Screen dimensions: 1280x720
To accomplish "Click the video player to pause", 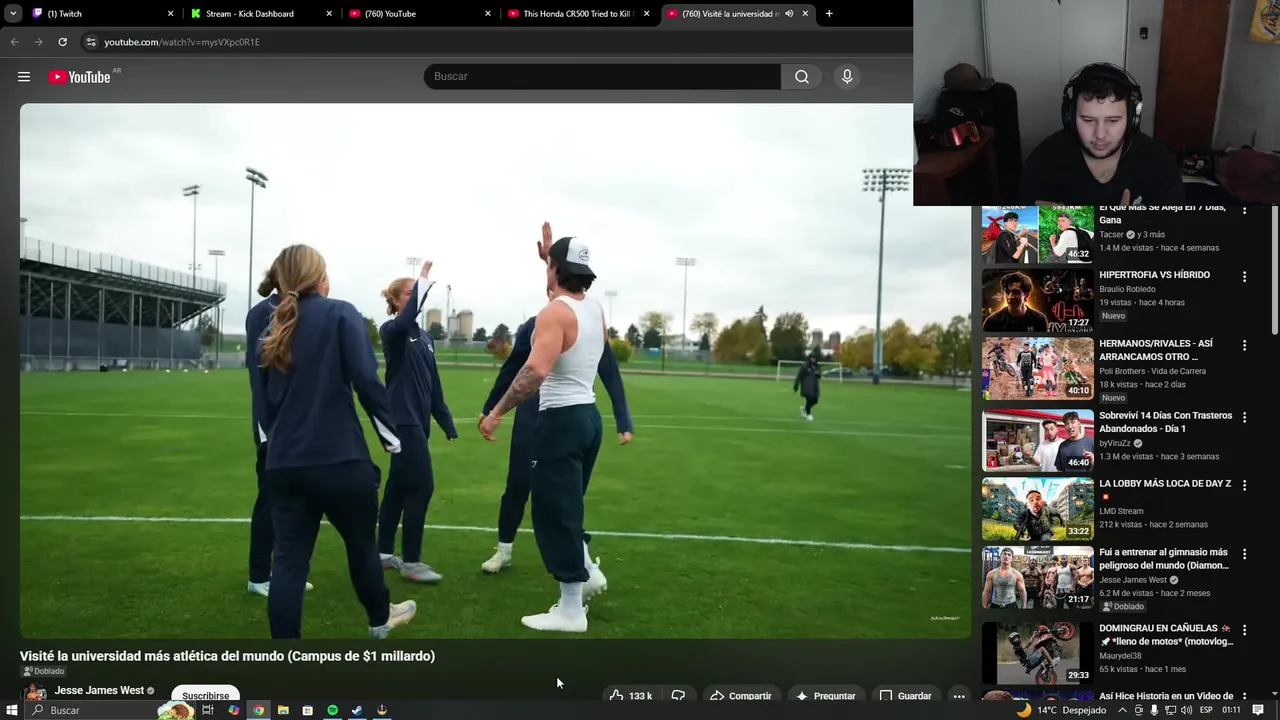I will pos(495,370).
